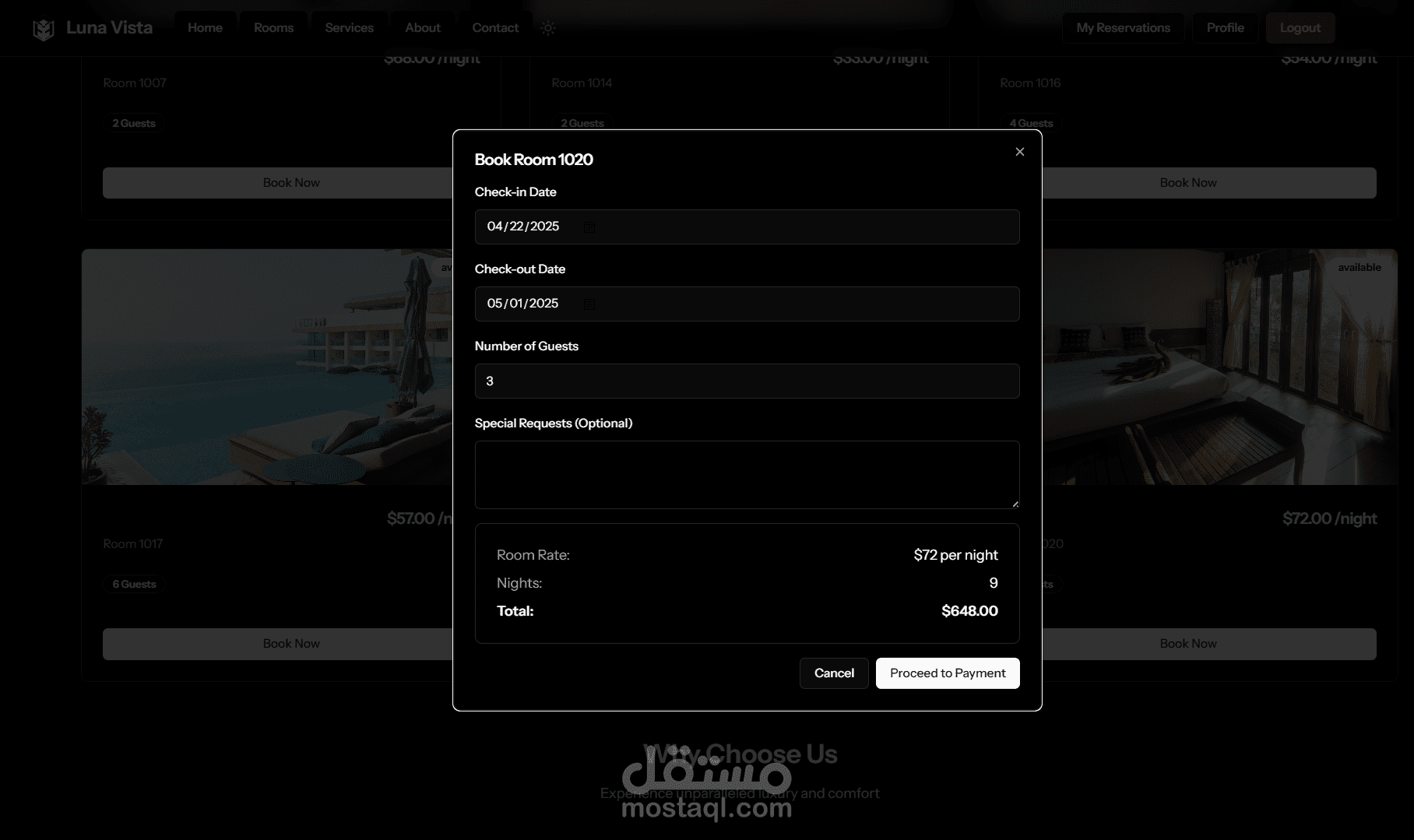Click the Luna Vista logo icon
Screen dimensions: 1414x840
click(x=44, y=29)
